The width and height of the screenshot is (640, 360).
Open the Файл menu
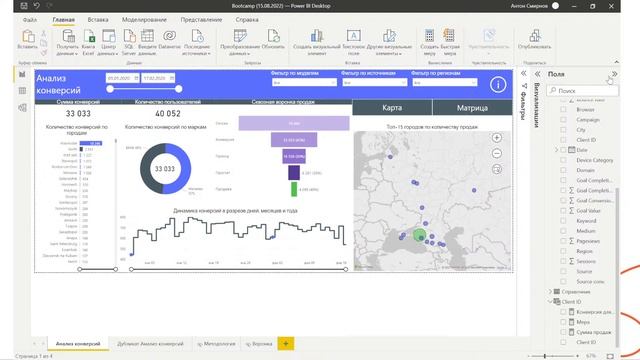point(30,20)
